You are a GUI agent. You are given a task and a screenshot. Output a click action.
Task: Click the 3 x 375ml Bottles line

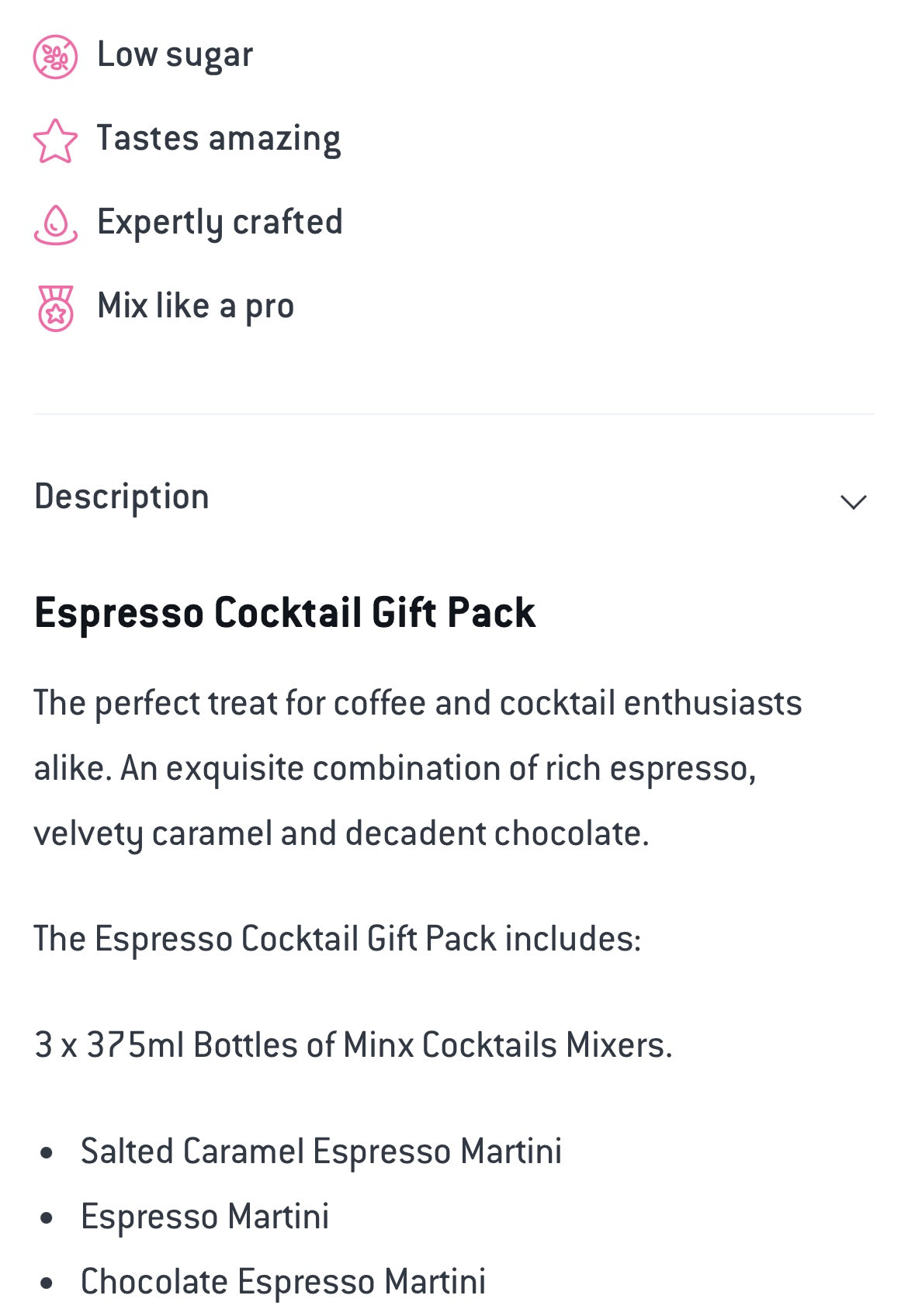click(353, 1045)
